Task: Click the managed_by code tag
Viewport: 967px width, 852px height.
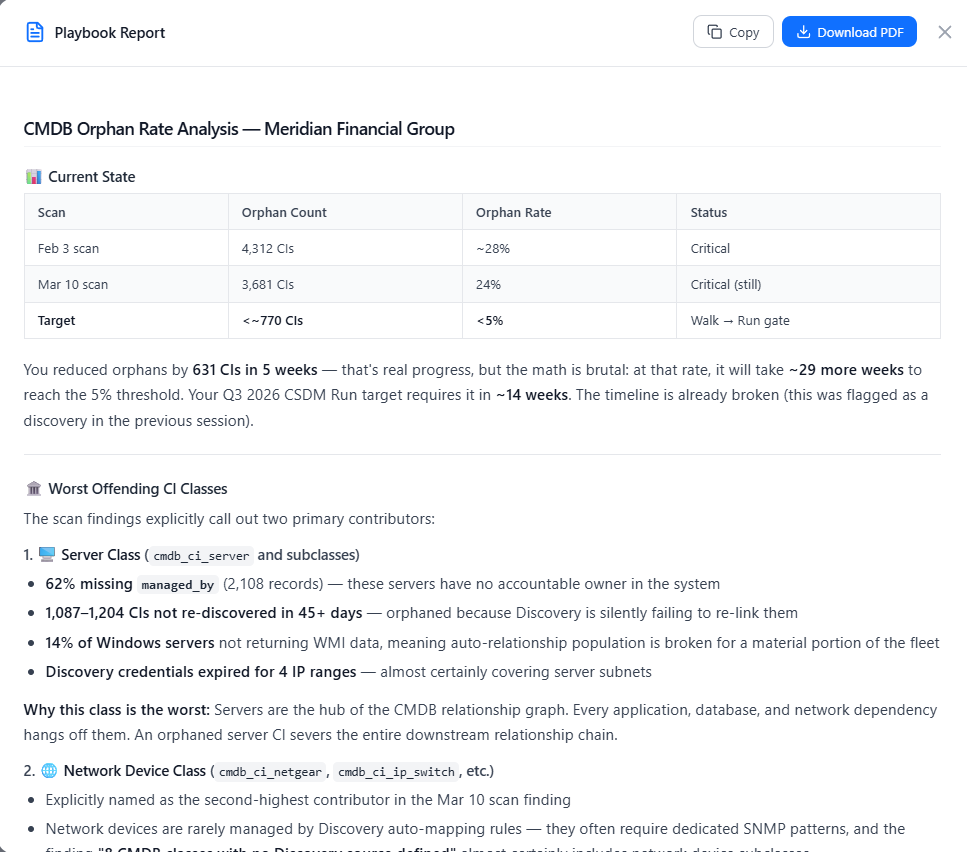Action: pyautogui.click(x=177, y=585)
